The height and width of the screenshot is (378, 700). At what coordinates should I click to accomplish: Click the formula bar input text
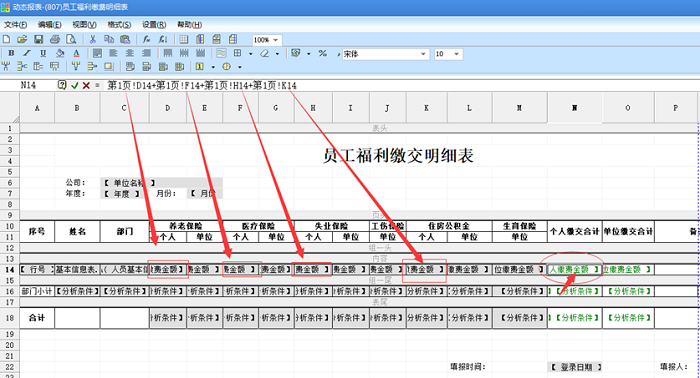pyautogui.click(x=202, y=85)
